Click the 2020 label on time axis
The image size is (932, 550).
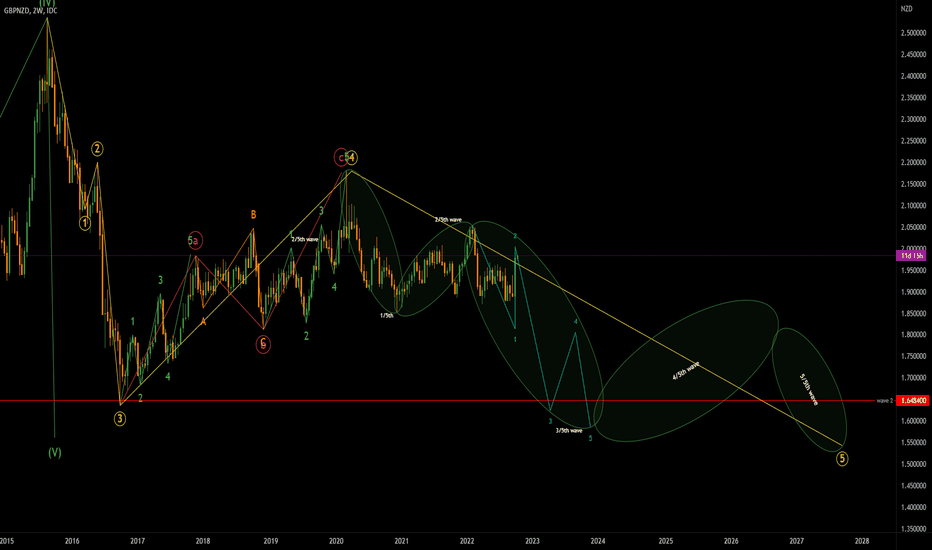[x=336, y=541]
